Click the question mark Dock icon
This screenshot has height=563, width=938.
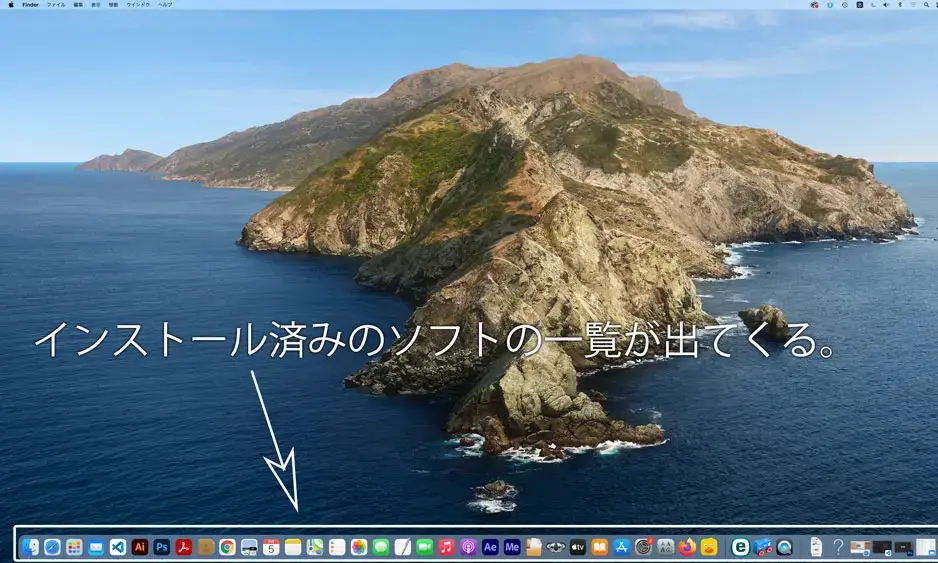[838, 546]
